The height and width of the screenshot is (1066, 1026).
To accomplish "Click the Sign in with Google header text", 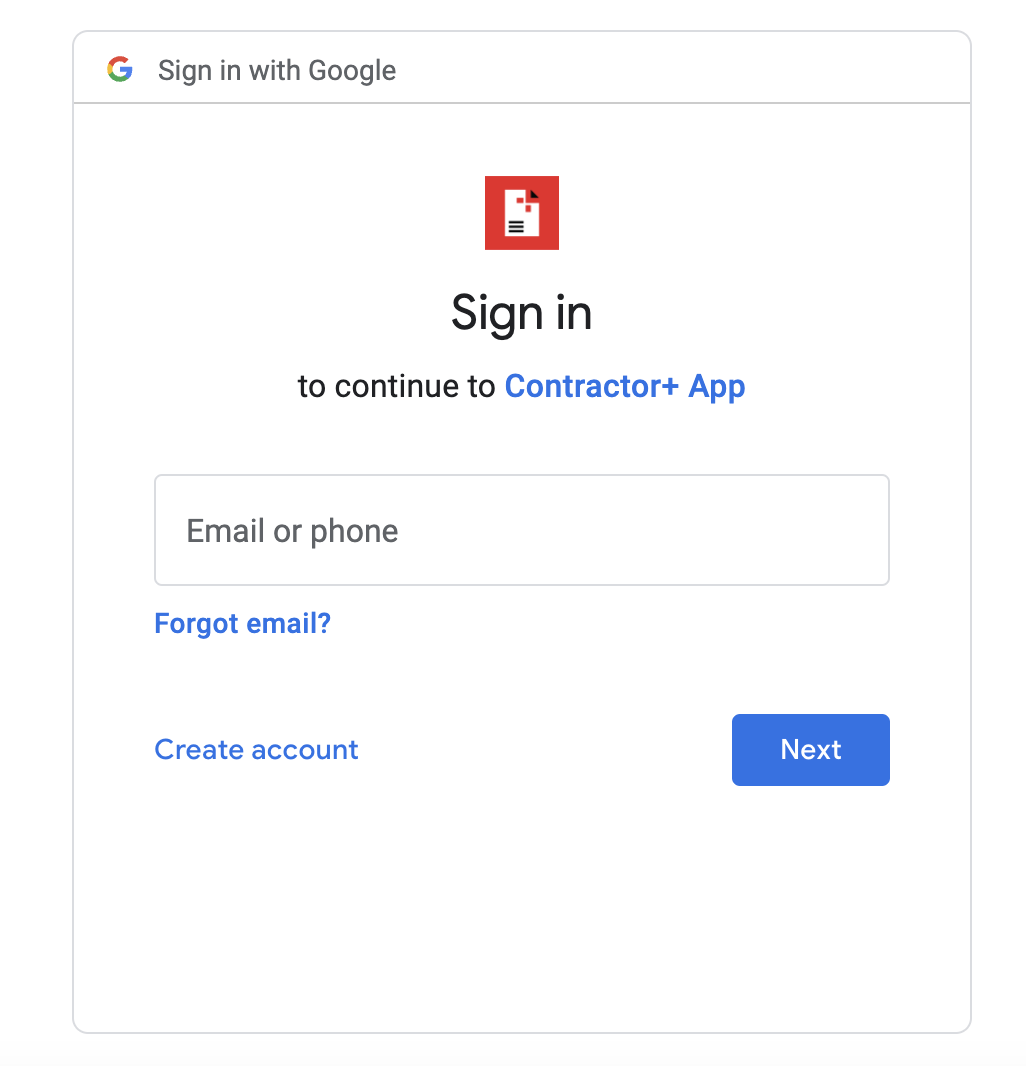I will pyautogui.click(x=277, y=71).
